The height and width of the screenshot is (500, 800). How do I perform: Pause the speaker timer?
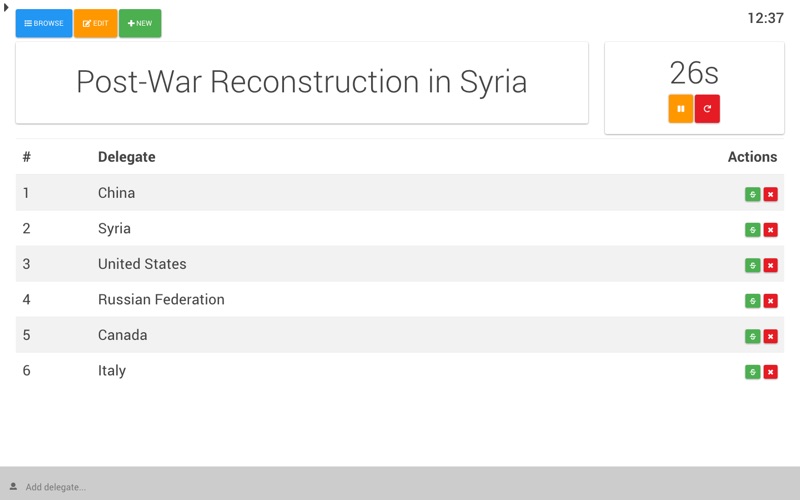681,109
